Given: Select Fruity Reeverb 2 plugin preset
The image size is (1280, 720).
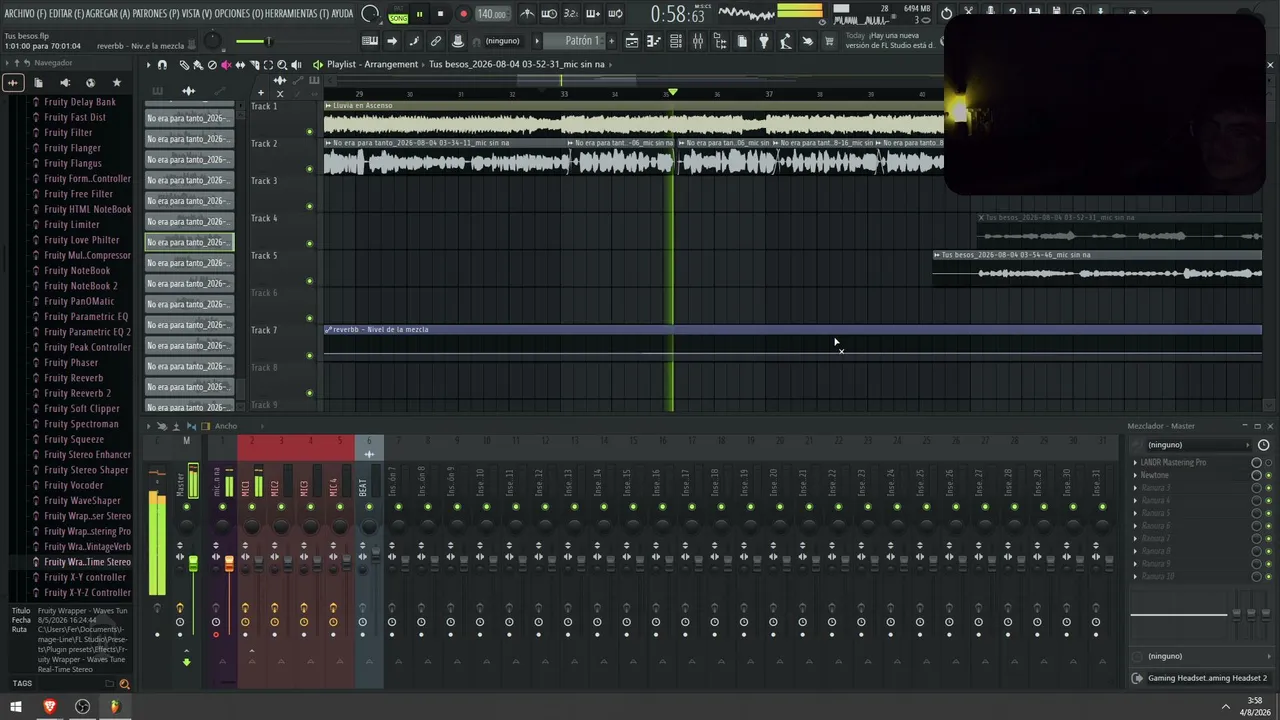Looking at the screenshot, I should tap(78, 393).
